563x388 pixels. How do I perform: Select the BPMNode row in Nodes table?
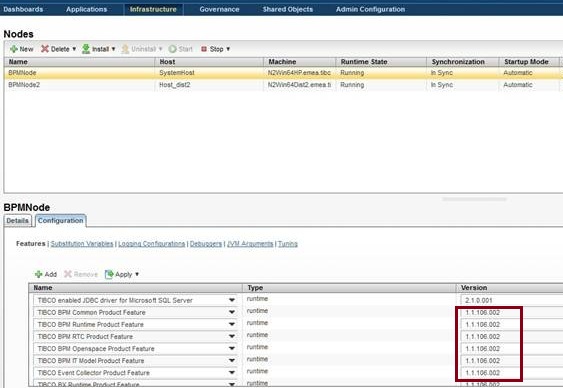[x=283, y=73]
